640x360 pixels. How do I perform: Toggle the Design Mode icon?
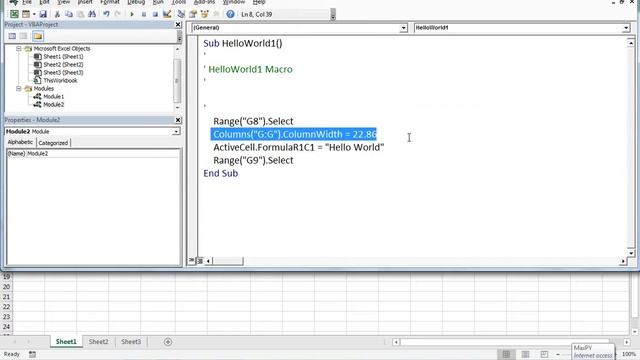click(167, 14)
